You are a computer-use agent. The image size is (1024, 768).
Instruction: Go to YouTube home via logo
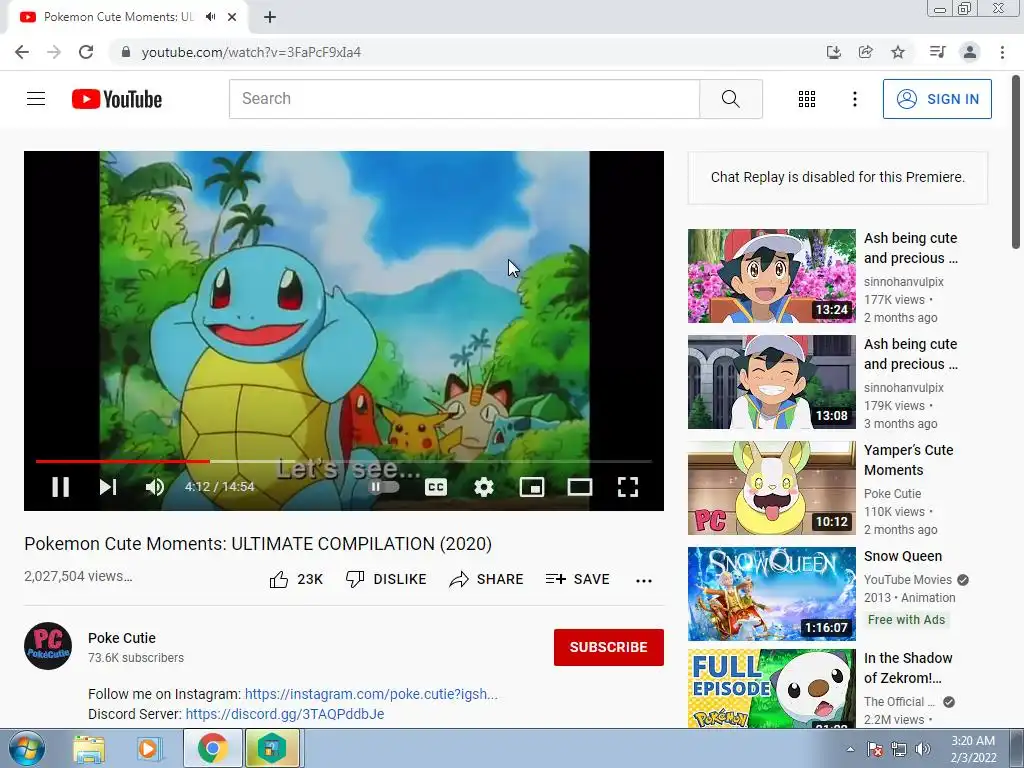117,99
